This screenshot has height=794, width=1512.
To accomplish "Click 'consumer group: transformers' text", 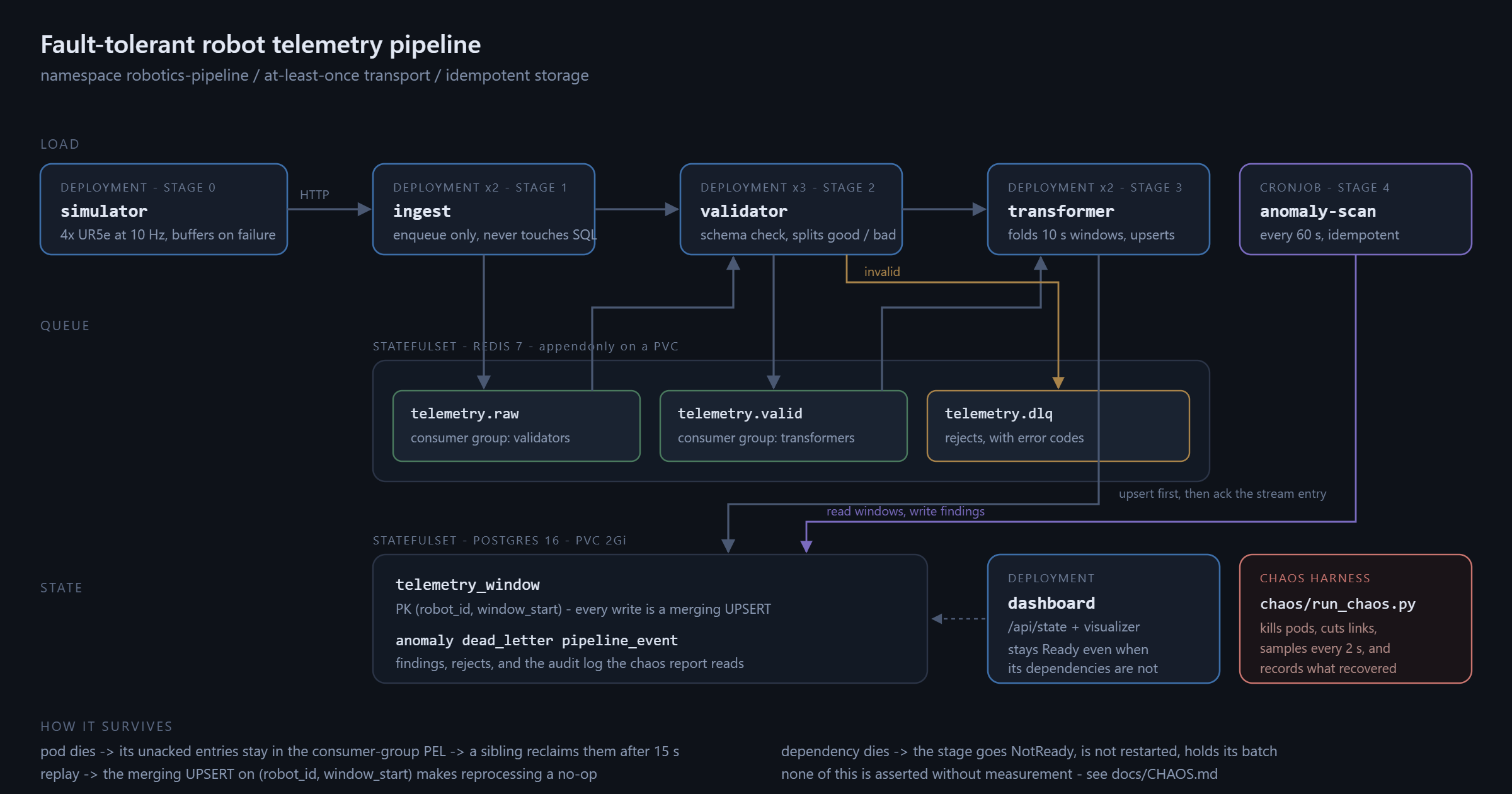I will click(x=766, y=438).
